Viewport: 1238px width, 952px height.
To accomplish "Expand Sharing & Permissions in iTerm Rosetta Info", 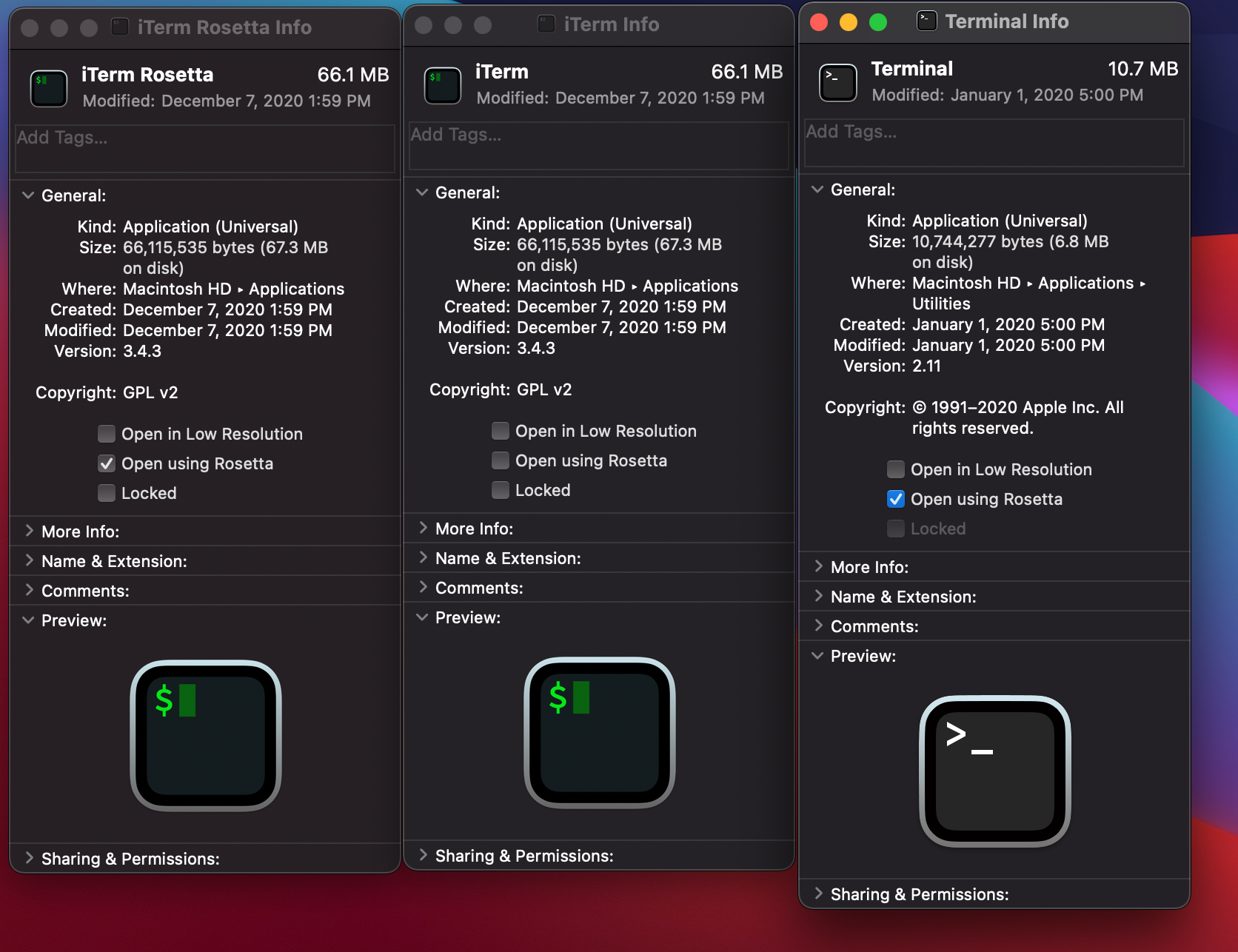I will [29, 858].
